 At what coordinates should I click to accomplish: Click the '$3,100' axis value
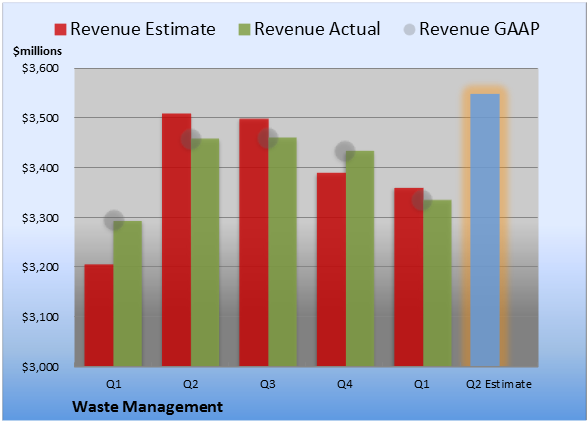coord(40,317)
